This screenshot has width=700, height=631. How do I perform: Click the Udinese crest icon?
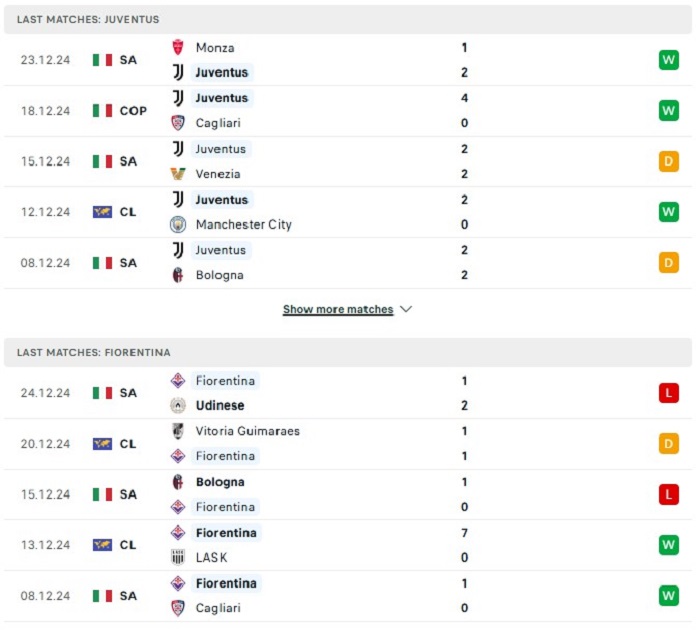(x=178, y=405)
